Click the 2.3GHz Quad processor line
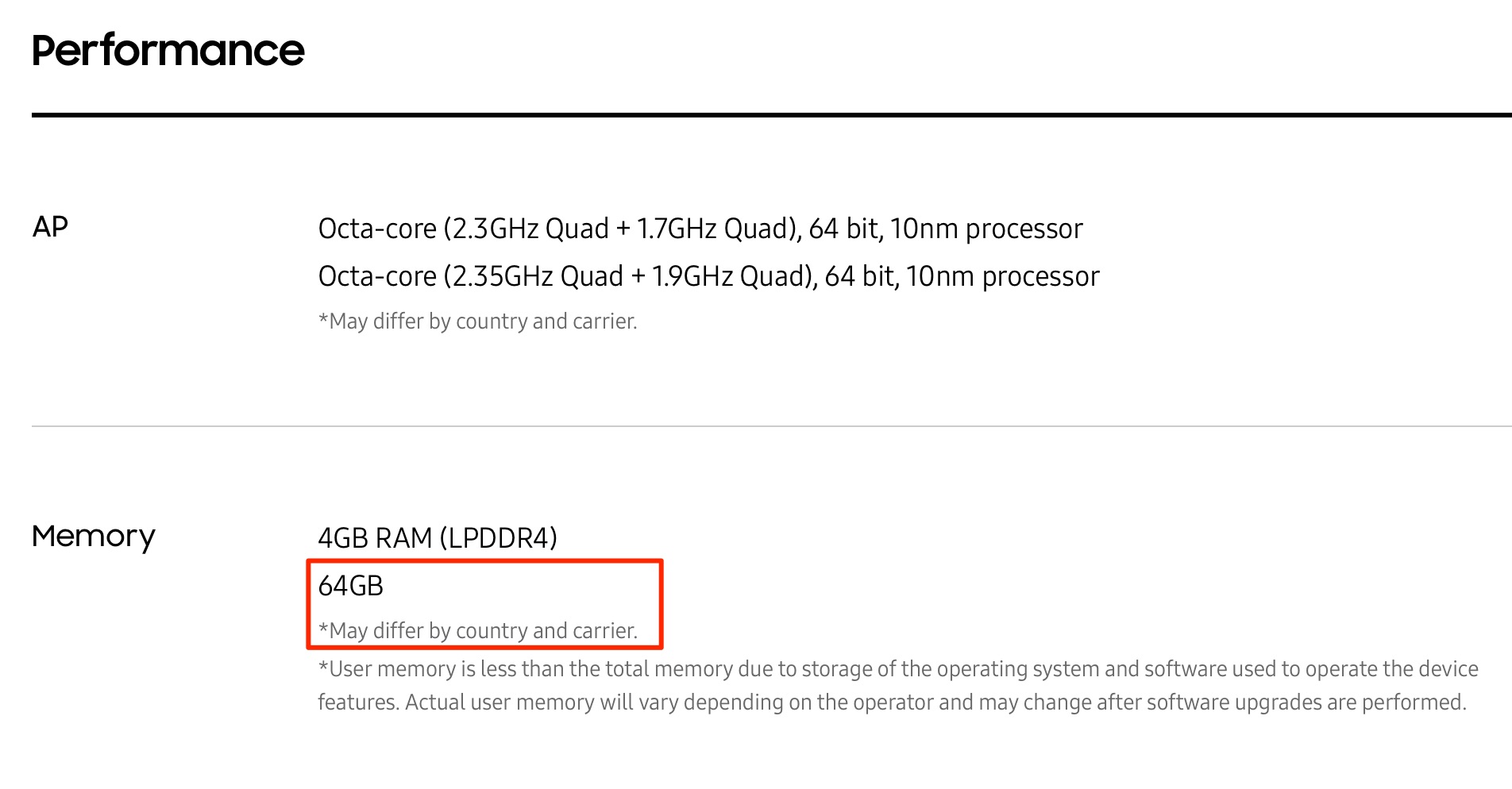 pyautogui.click(x=700, y=229)
